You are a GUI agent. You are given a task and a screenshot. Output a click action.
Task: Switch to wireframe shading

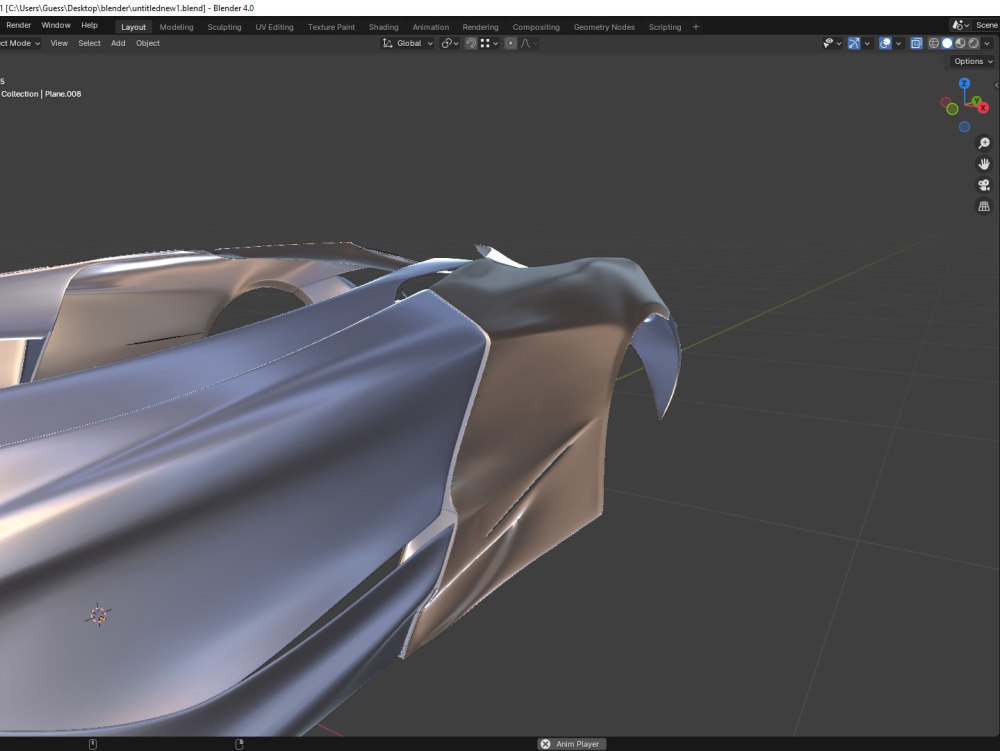(934, 43)
